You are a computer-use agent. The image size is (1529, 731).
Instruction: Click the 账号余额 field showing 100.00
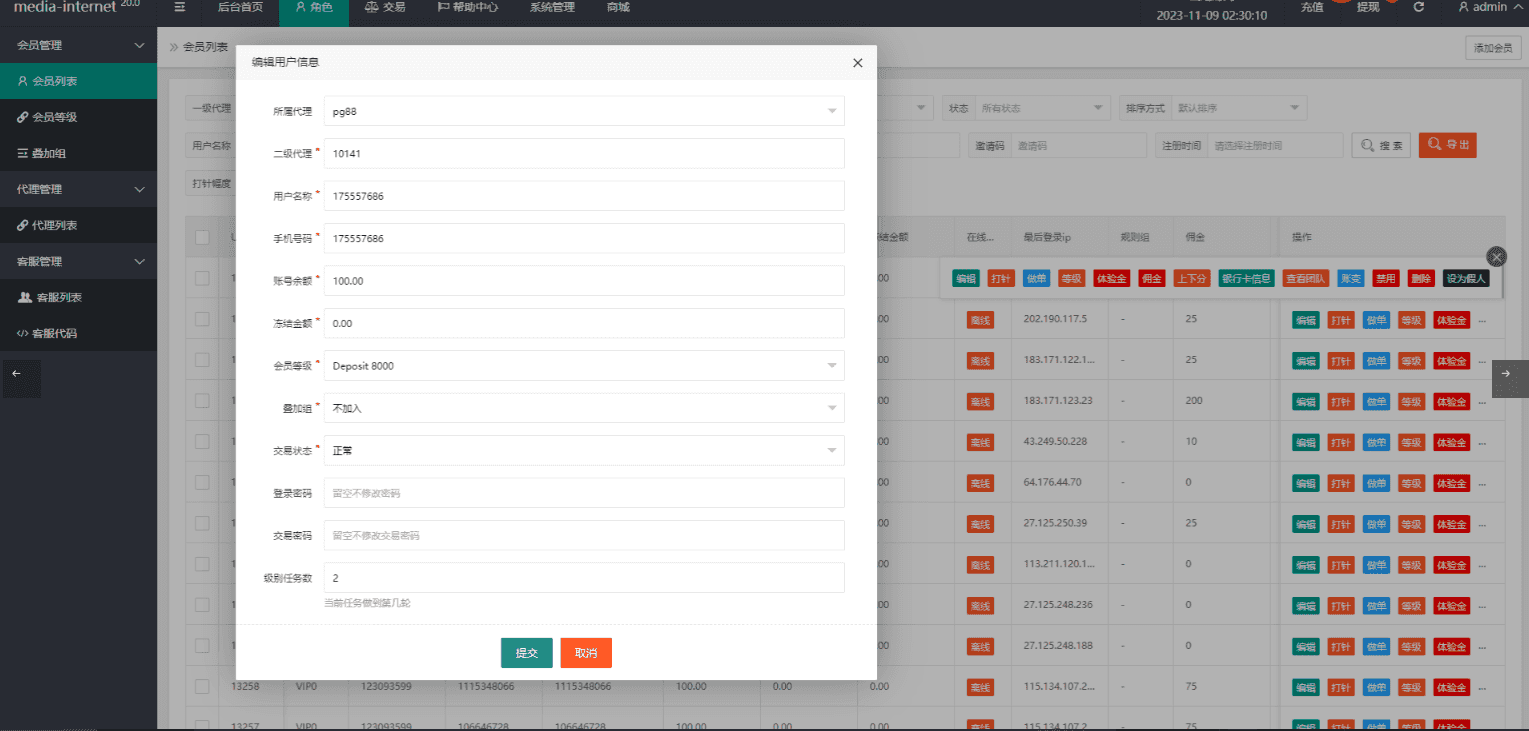click(x=584, y=281)
